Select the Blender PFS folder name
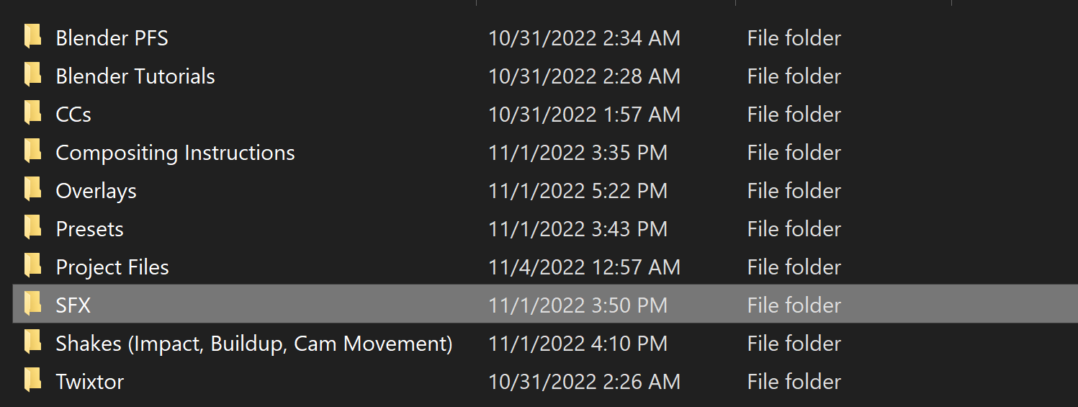 tap(112, 39)
